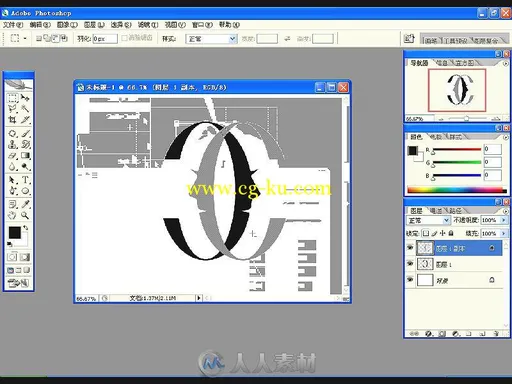Select the Rectangular Marquee tool in toolbox
The image size is (512, 384).
(x=13, y=98)
